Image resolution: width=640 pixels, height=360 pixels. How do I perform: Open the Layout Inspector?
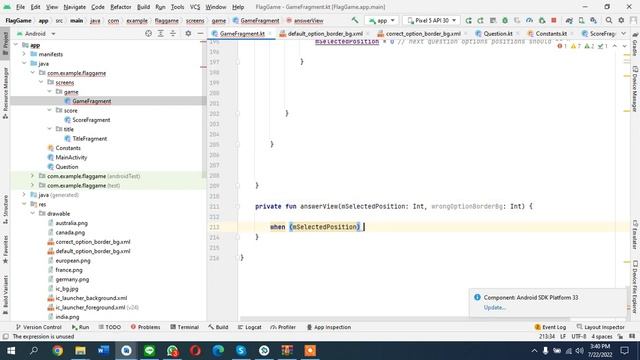(600, 327)
